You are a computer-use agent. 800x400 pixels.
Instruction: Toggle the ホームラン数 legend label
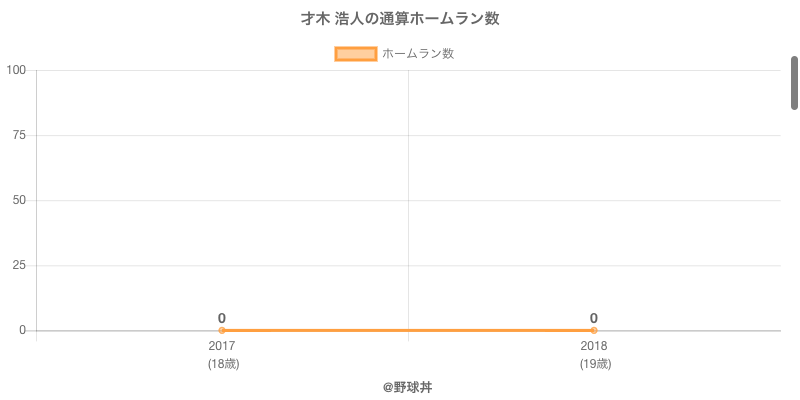(418, 54)
